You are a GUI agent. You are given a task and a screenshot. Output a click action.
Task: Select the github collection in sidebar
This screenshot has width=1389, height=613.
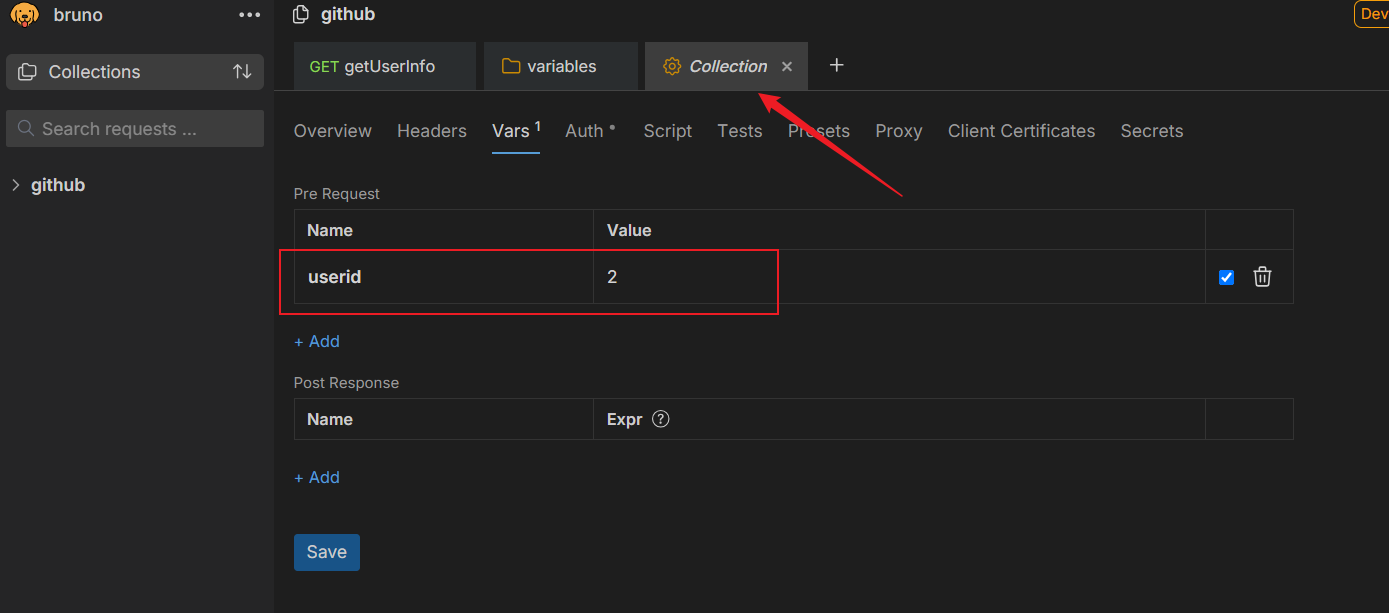(x=58, y=185)
